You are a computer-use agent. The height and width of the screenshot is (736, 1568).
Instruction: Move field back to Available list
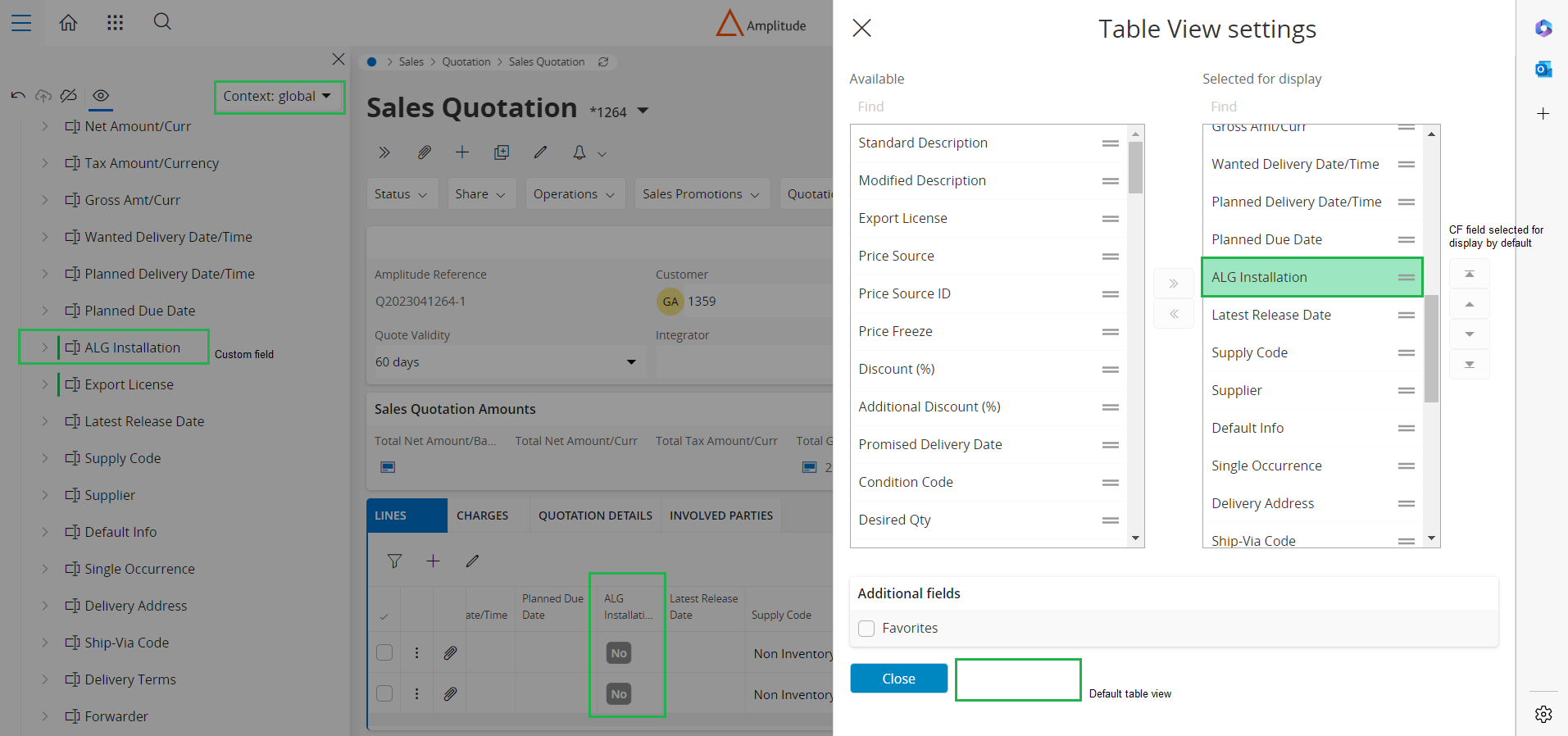1174,314
